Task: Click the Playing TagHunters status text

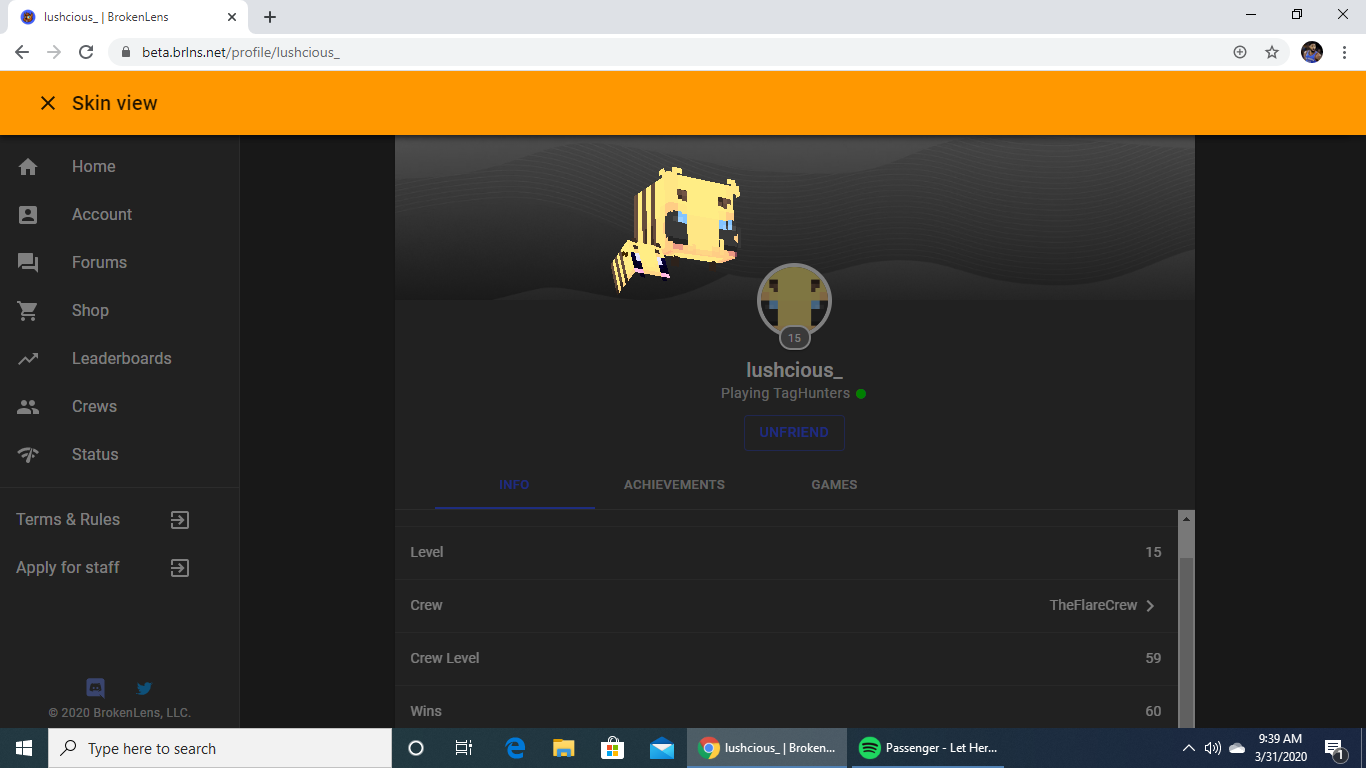Action: tap(785, 394)
